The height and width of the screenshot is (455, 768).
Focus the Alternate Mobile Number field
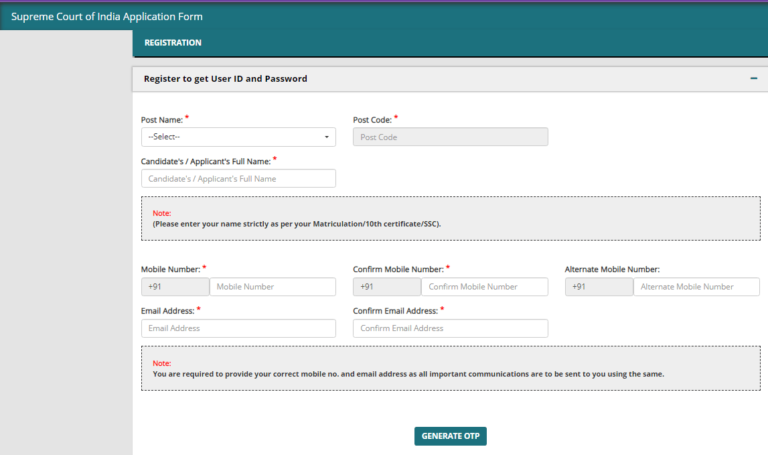(696, 287)
